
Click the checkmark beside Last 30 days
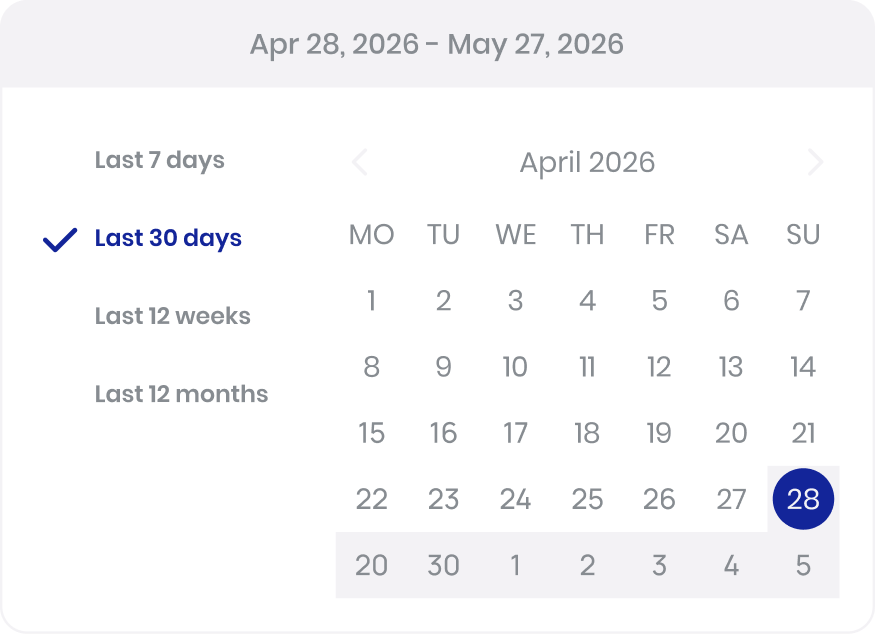(x=59, y=238)
